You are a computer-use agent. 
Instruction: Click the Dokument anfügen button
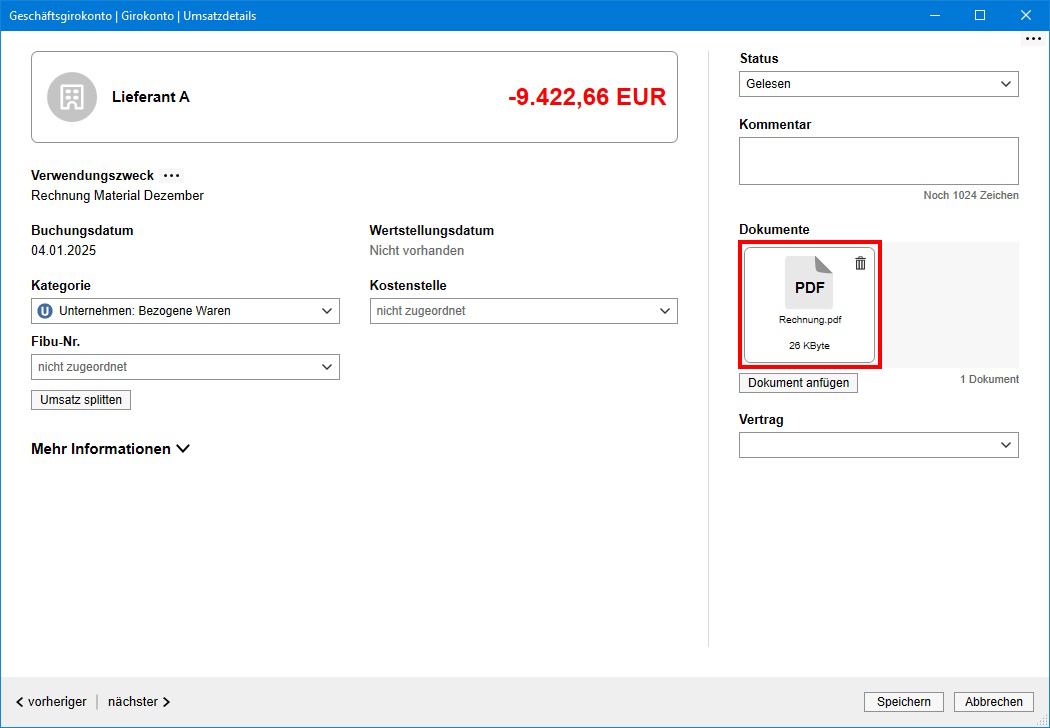[798, 383]
